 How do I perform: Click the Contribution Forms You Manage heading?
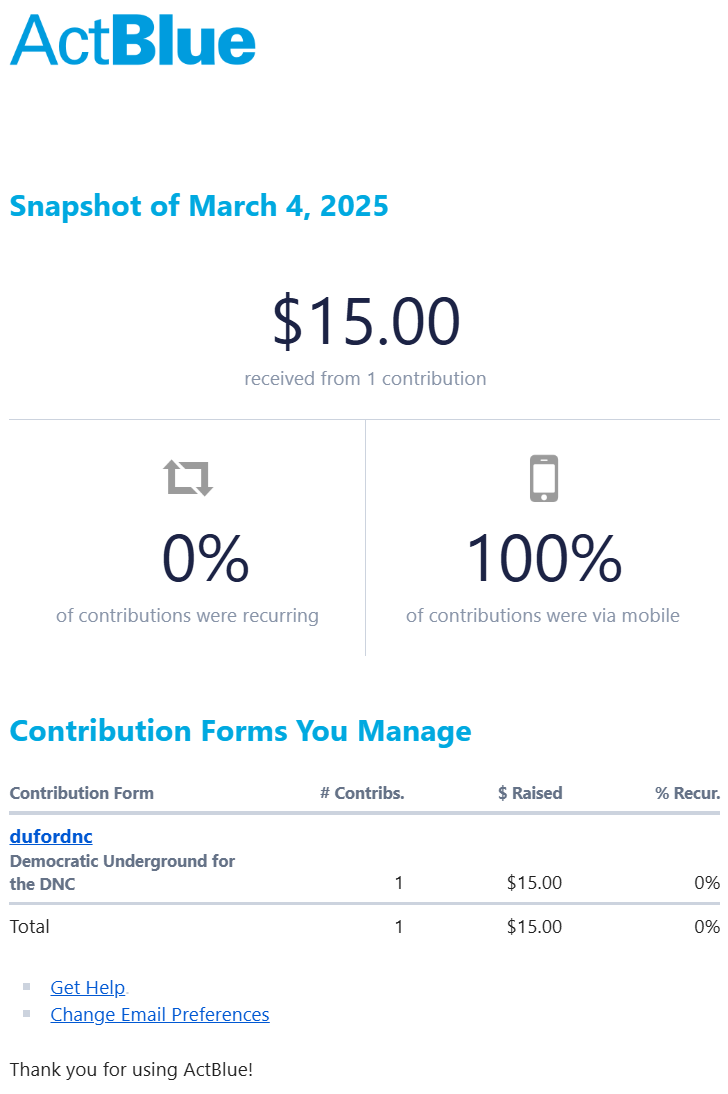click(240, 731)
